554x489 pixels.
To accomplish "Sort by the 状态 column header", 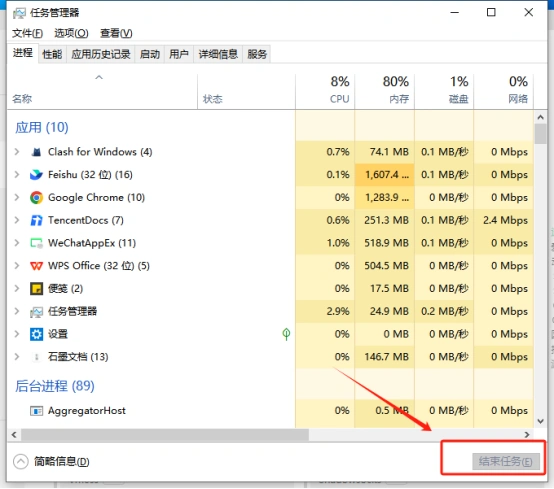I will (x=246, y=92).
